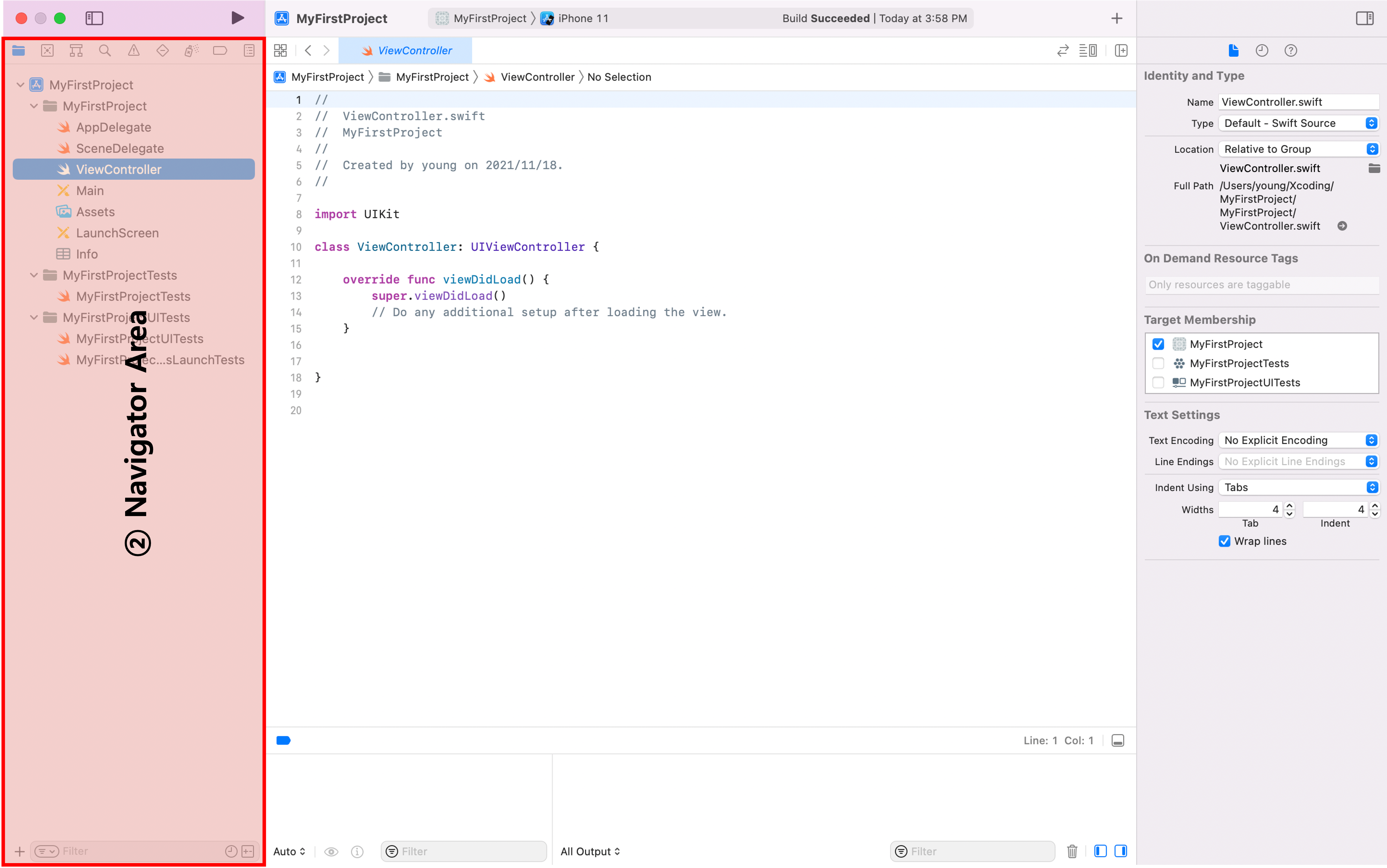Choose a new location folder for ViewController.swift

[1374, 168]
